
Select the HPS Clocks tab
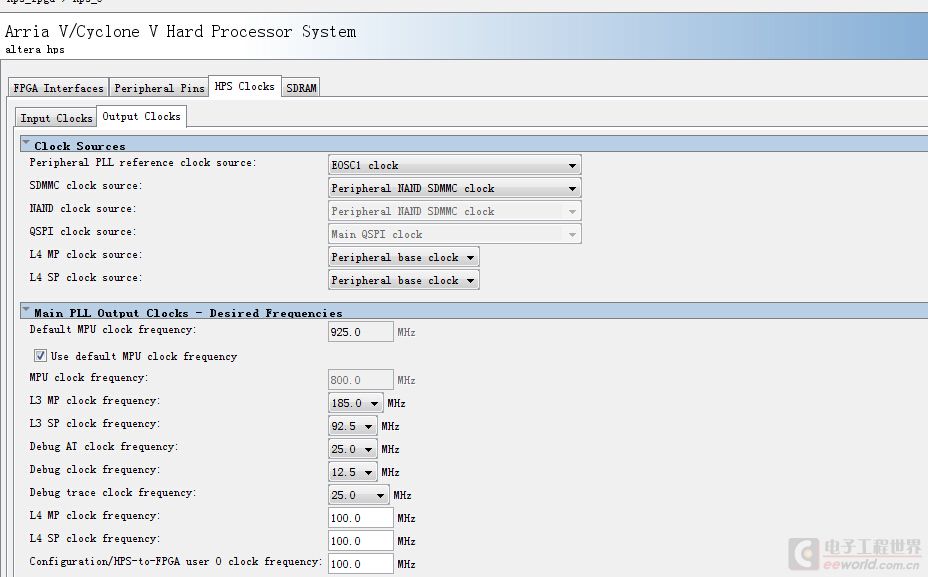click(244, 86)
